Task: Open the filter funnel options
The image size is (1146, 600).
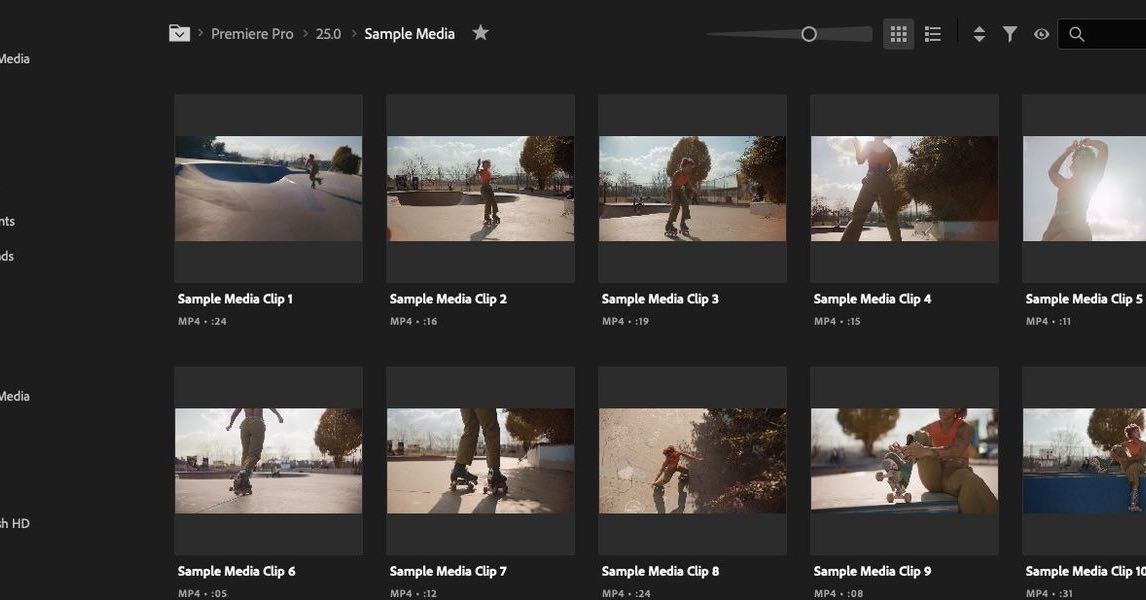Action: (1009, 34)
